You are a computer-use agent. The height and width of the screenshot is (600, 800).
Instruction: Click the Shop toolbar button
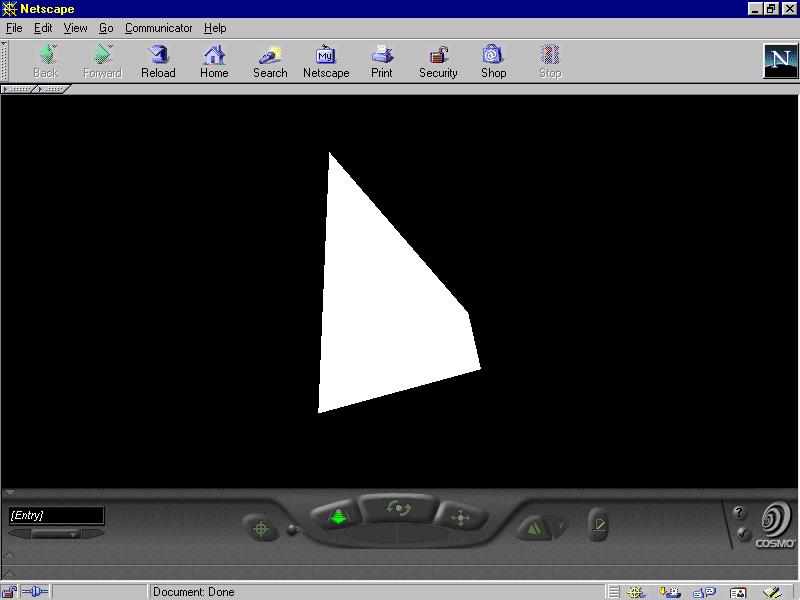493,61
